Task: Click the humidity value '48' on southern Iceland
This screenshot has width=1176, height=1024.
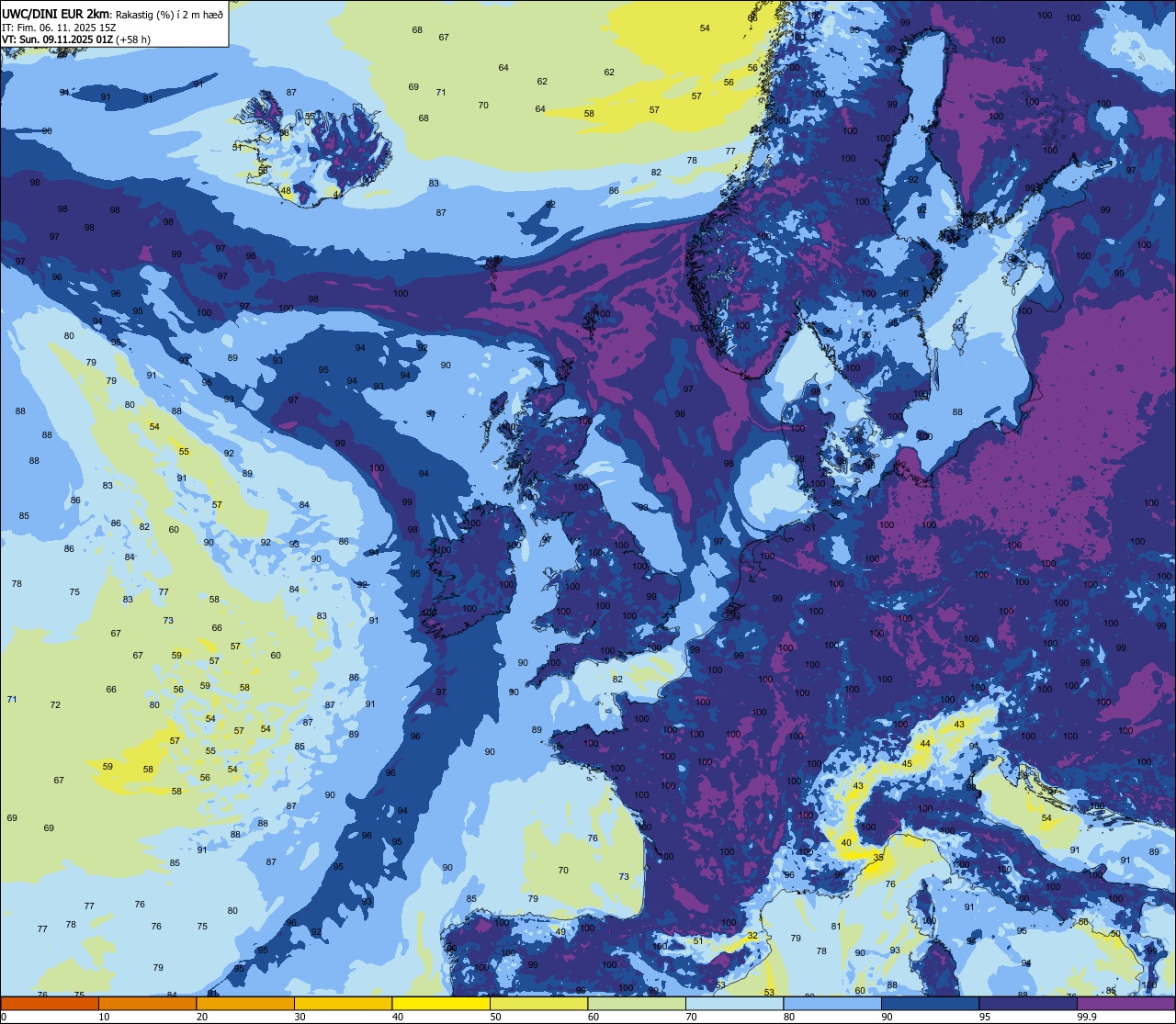Action: tap(286, 191)
